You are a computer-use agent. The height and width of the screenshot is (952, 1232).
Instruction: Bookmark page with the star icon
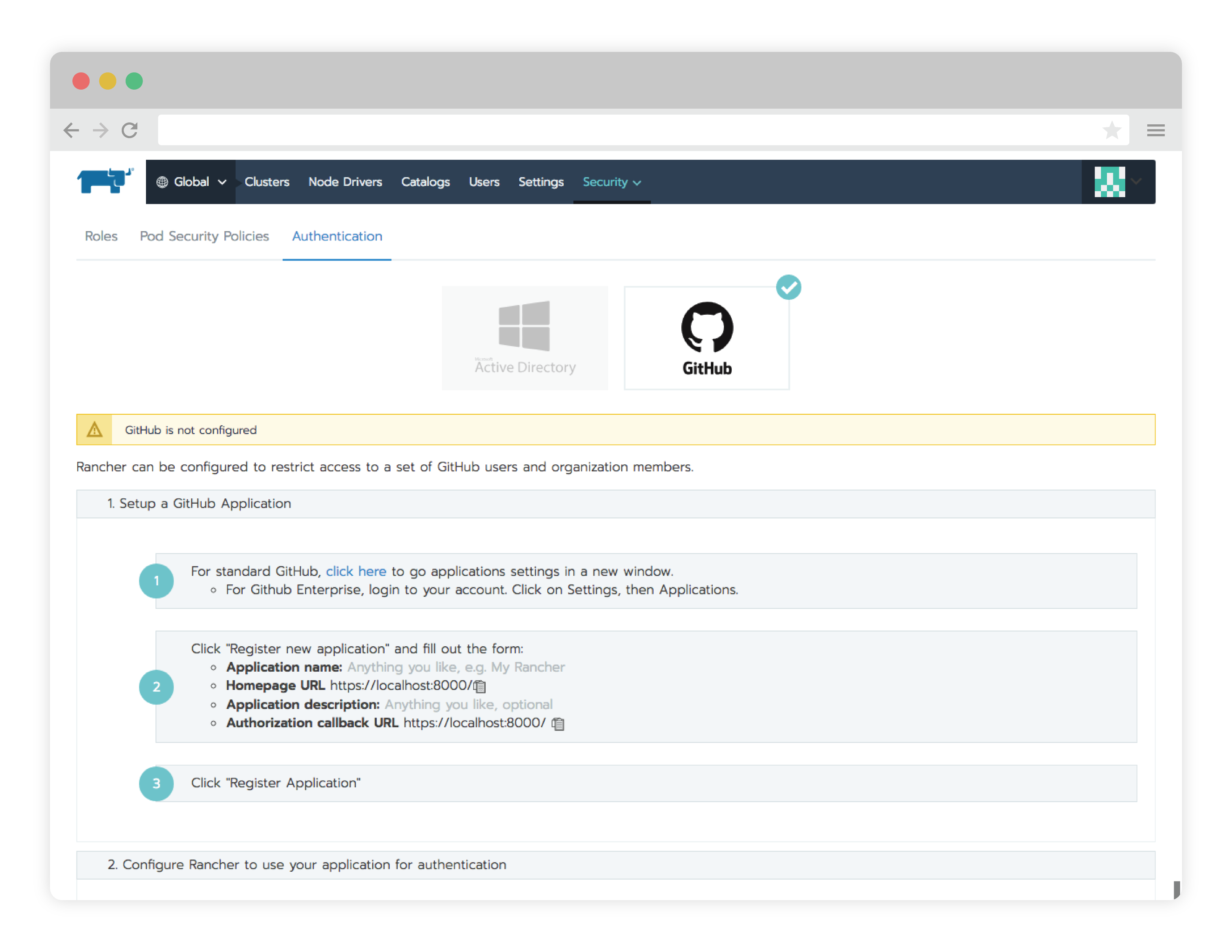pyautogui.click(x=1111, y=130)
